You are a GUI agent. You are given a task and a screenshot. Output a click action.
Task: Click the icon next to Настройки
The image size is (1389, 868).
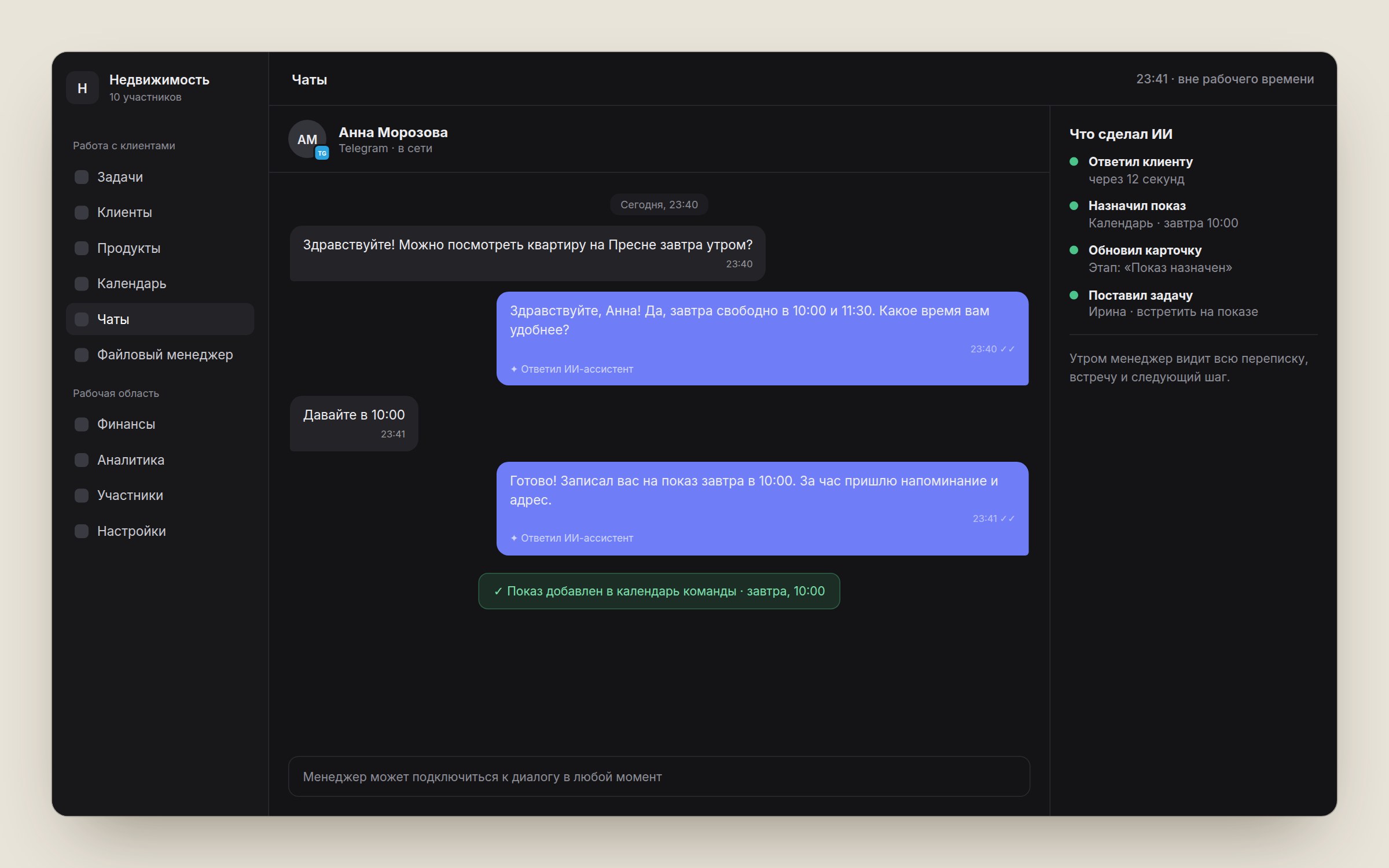tap(82, 531)
